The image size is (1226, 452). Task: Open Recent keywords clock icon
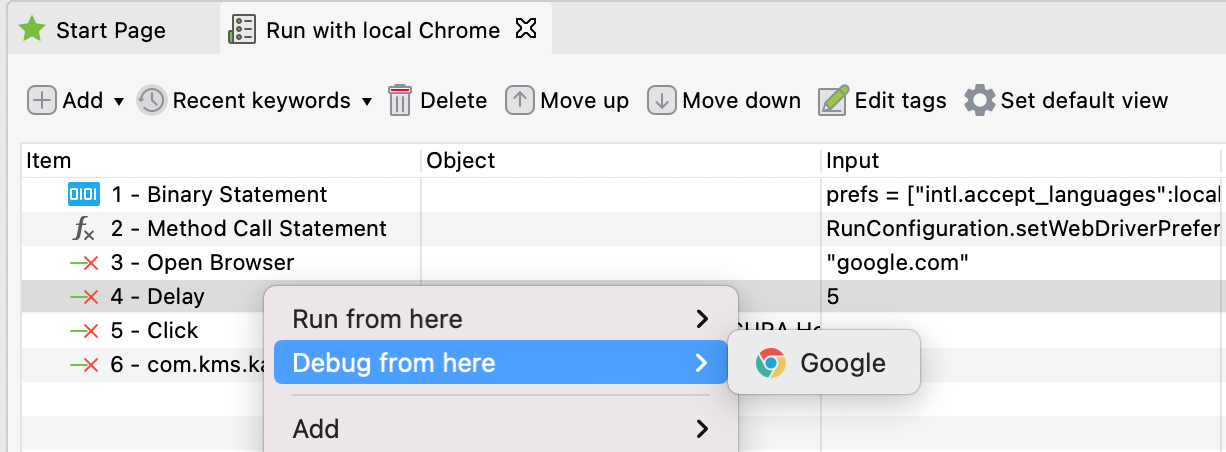(151, 100)
